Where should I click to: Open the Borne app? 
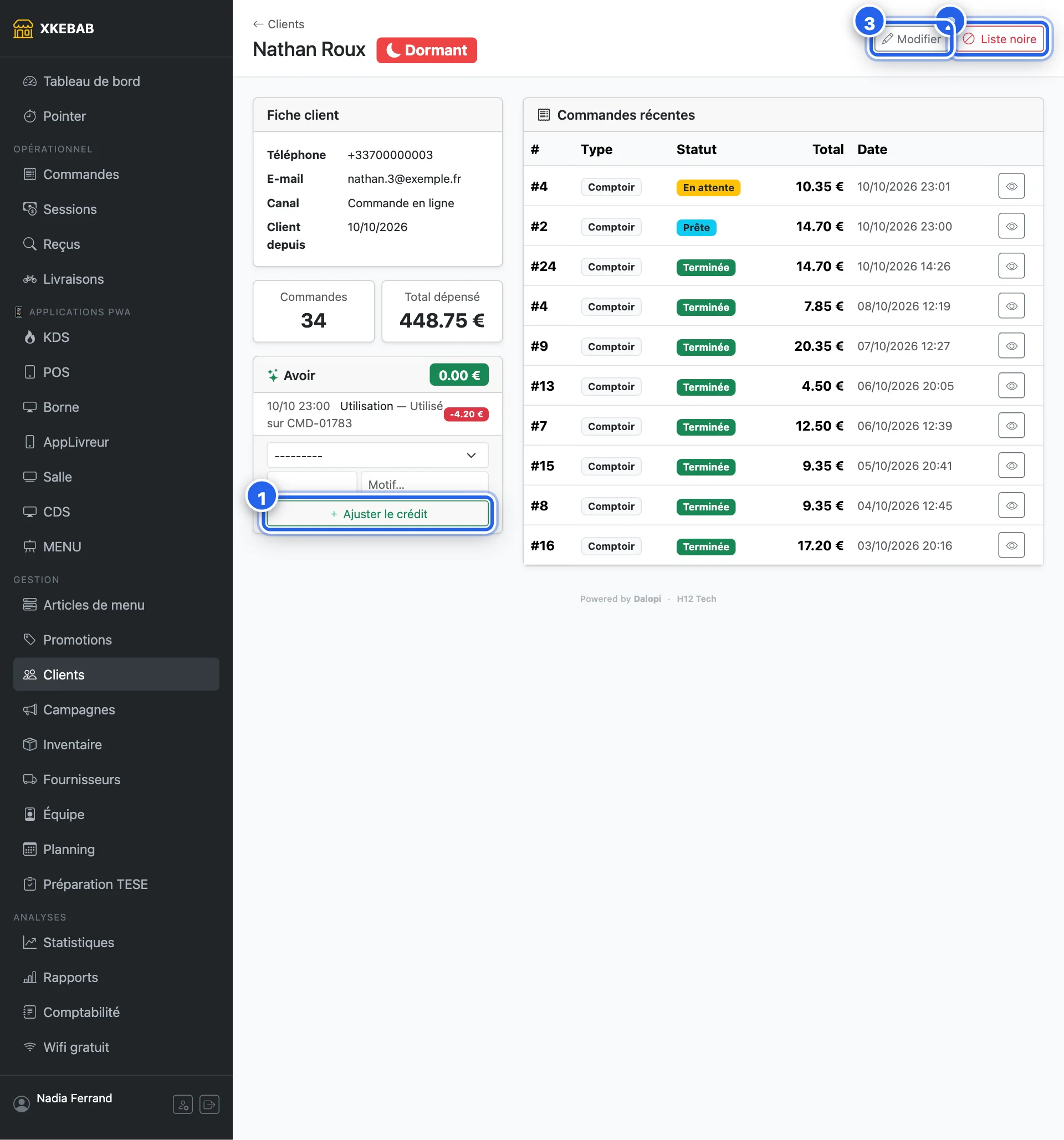coord(116,407)
